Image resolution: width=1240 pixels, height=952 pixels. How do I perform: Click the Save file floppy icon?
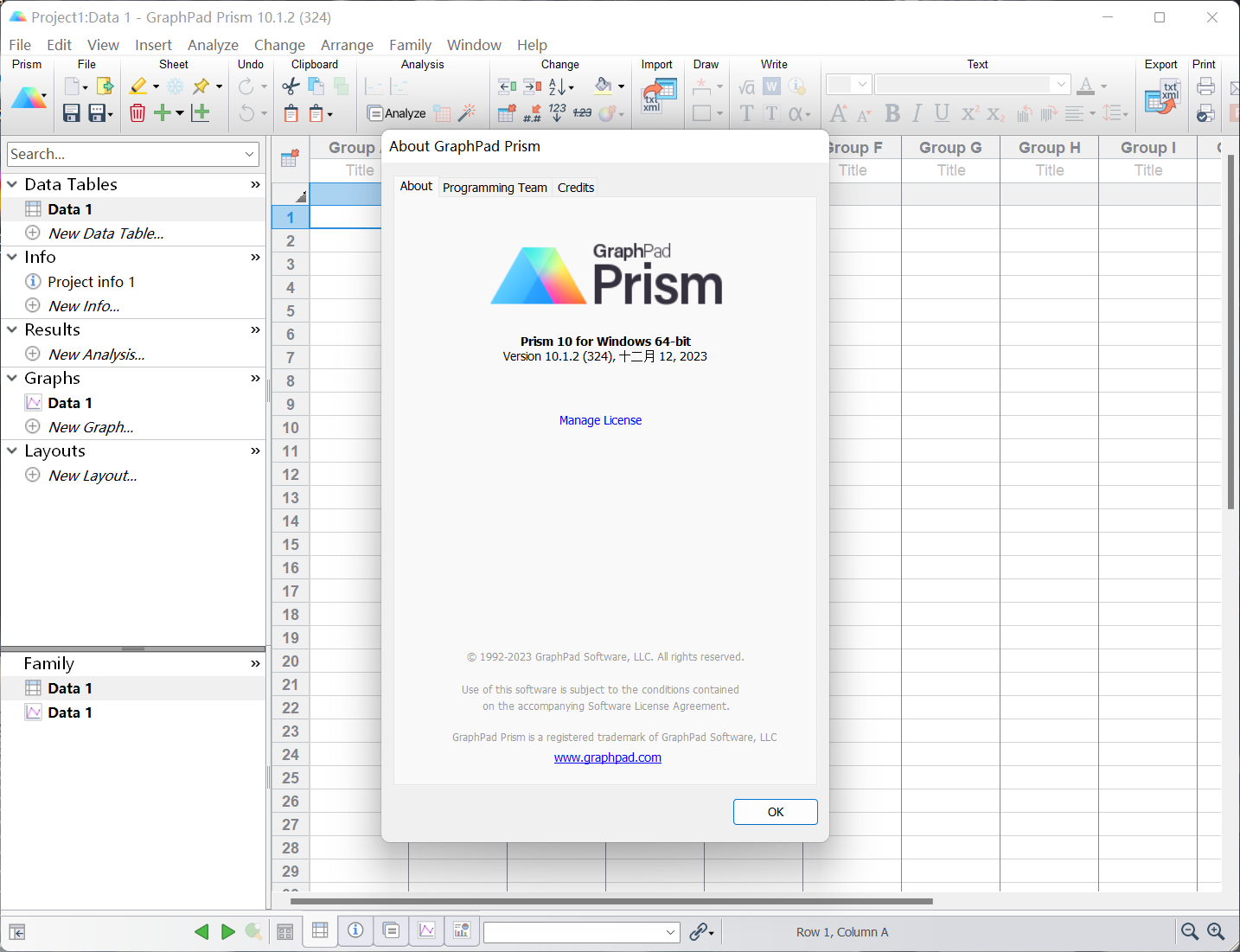tap(71, 113)
